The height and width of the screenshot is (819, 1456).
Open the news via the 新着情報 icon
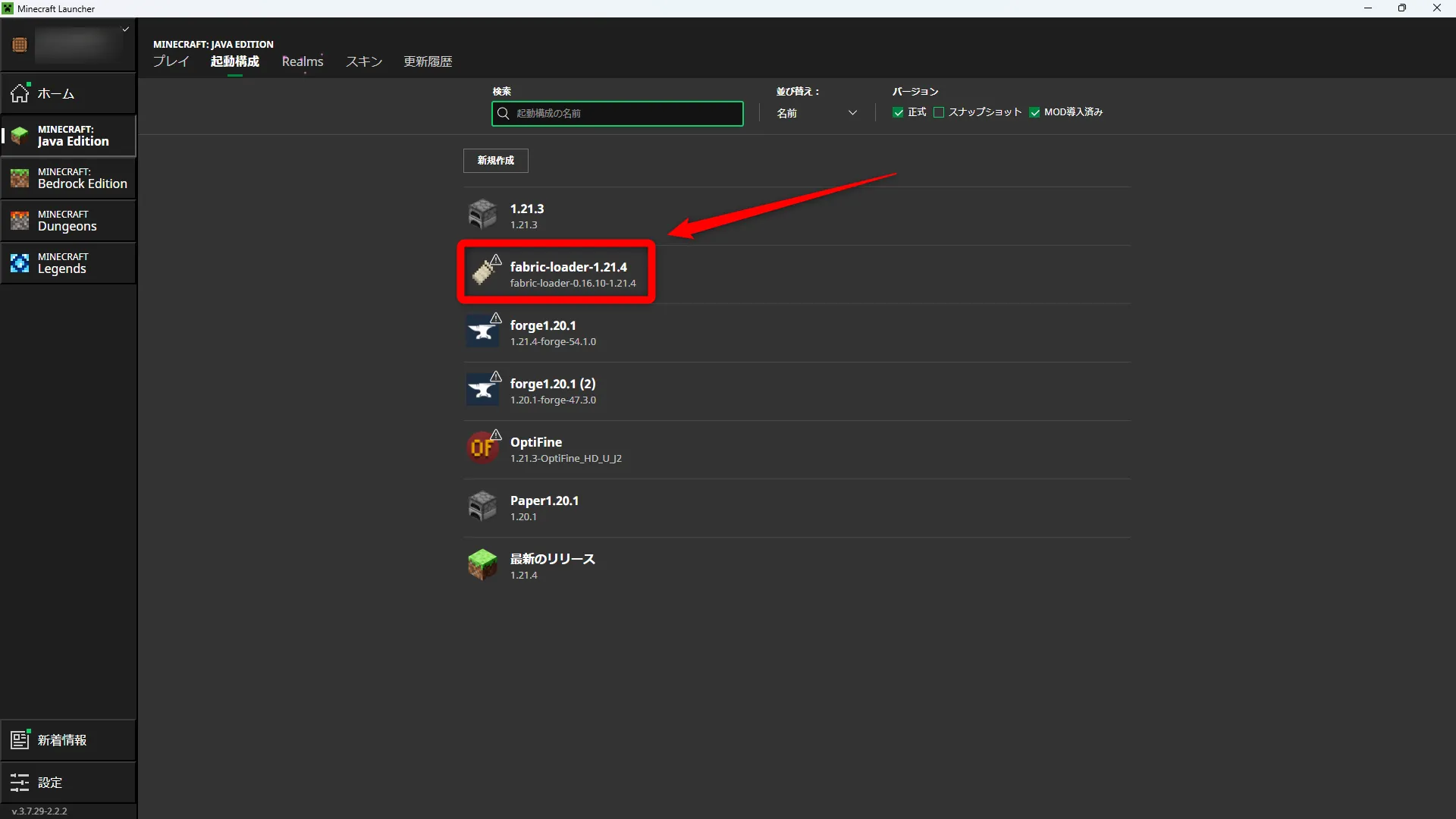click(20, 739)
